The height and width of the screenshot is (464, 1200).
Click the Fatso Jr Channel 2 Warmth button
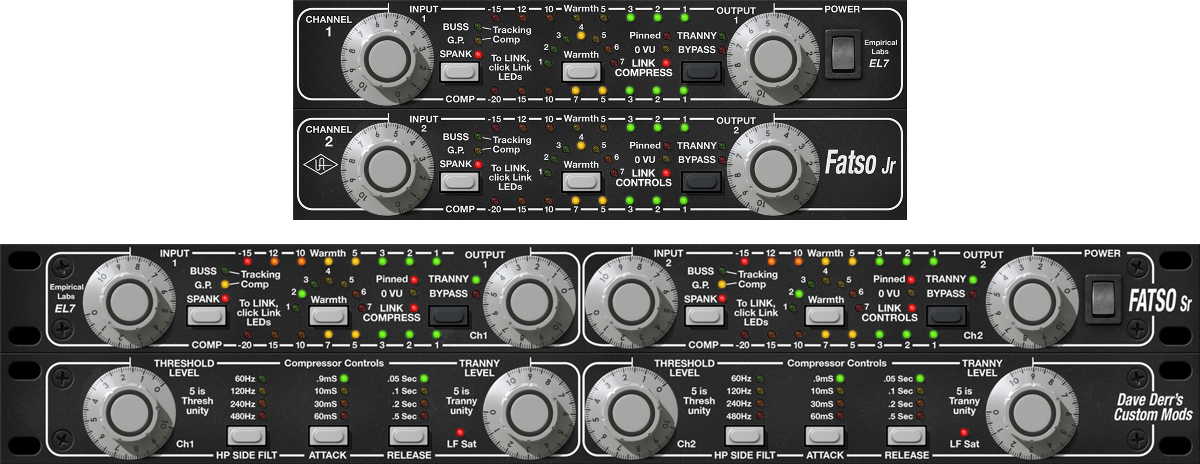click(x=579, y=182)
